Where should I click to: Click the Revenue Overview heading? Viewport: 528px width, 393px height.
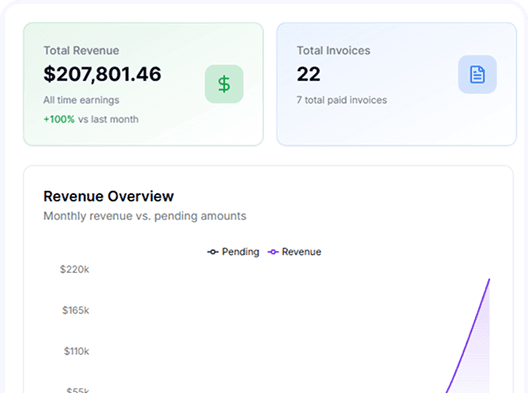(108, 196)
